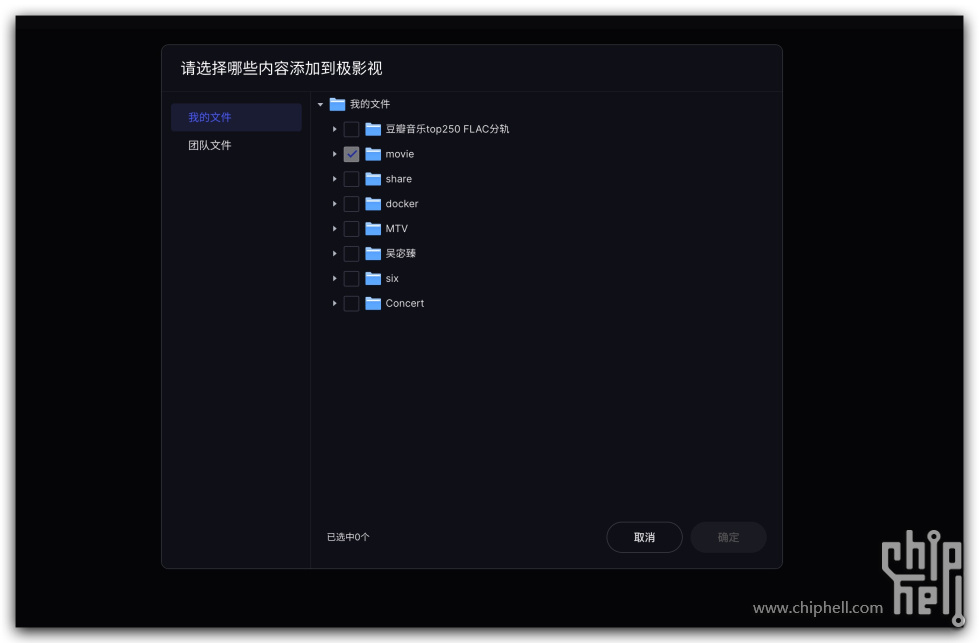Check the Concert folder checkbox

coord(352,303)
